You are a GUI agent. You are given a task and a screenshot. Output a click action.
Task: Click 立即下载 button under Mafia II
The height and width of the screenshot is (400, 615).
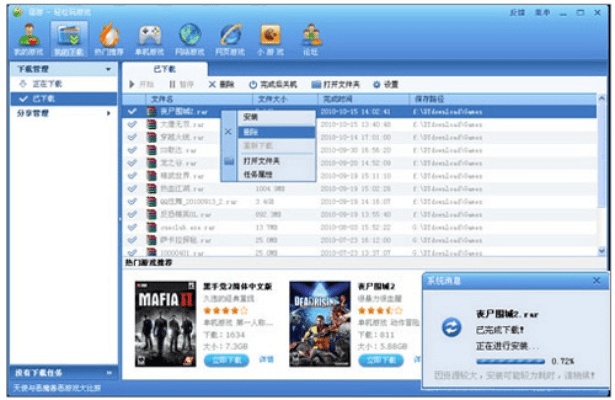pyautogui.click(x=226, y=359)
